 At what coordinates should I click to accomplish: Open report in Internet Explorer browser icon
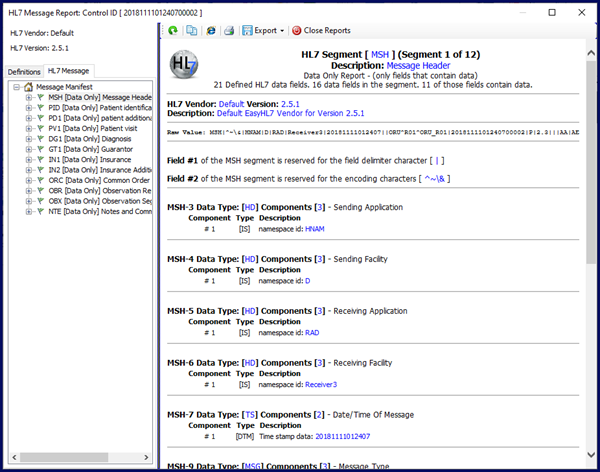click(x=211, y=31)
